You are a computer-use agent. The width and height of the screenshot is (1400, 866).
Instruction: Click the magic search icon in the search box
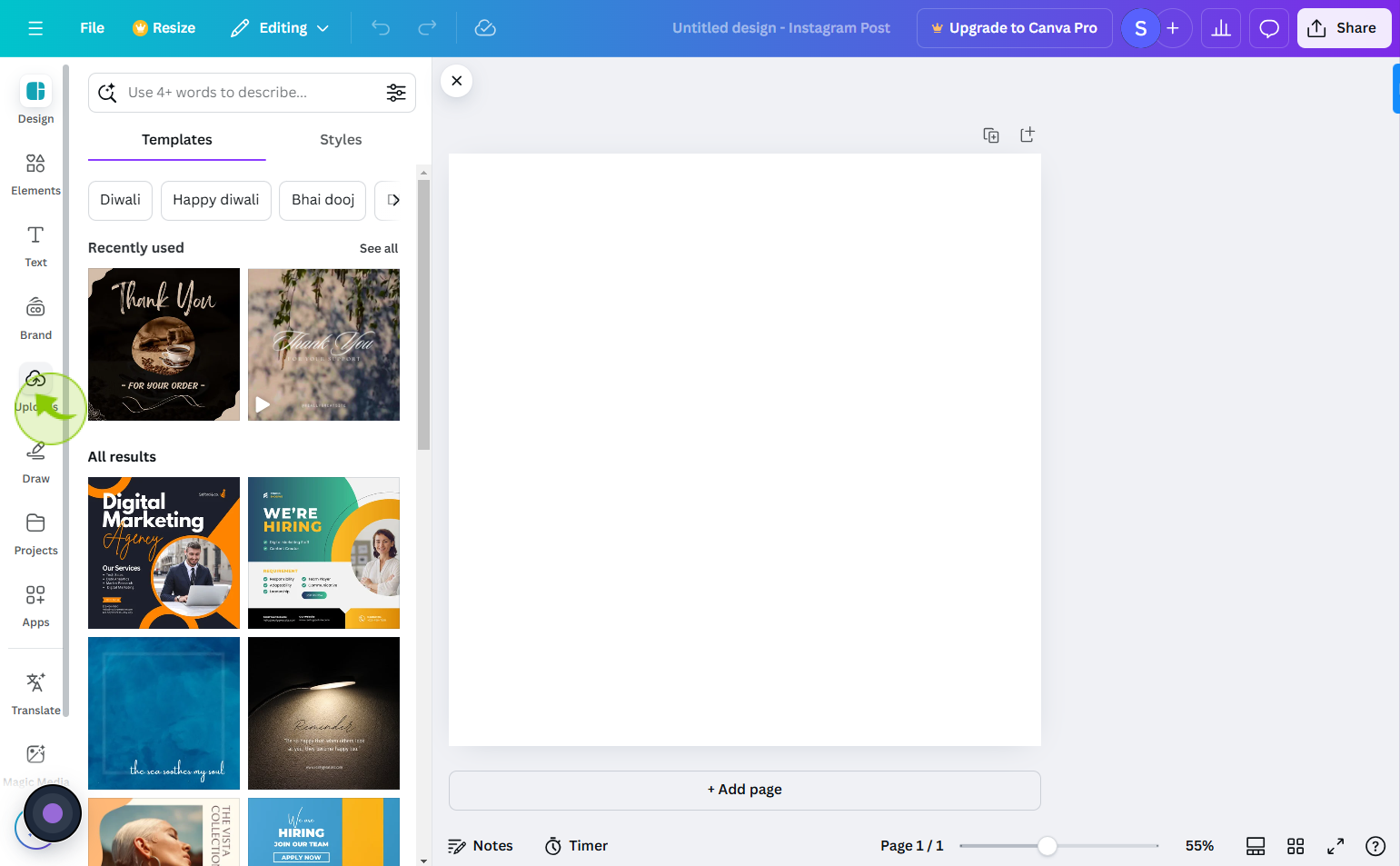[107, 93]
